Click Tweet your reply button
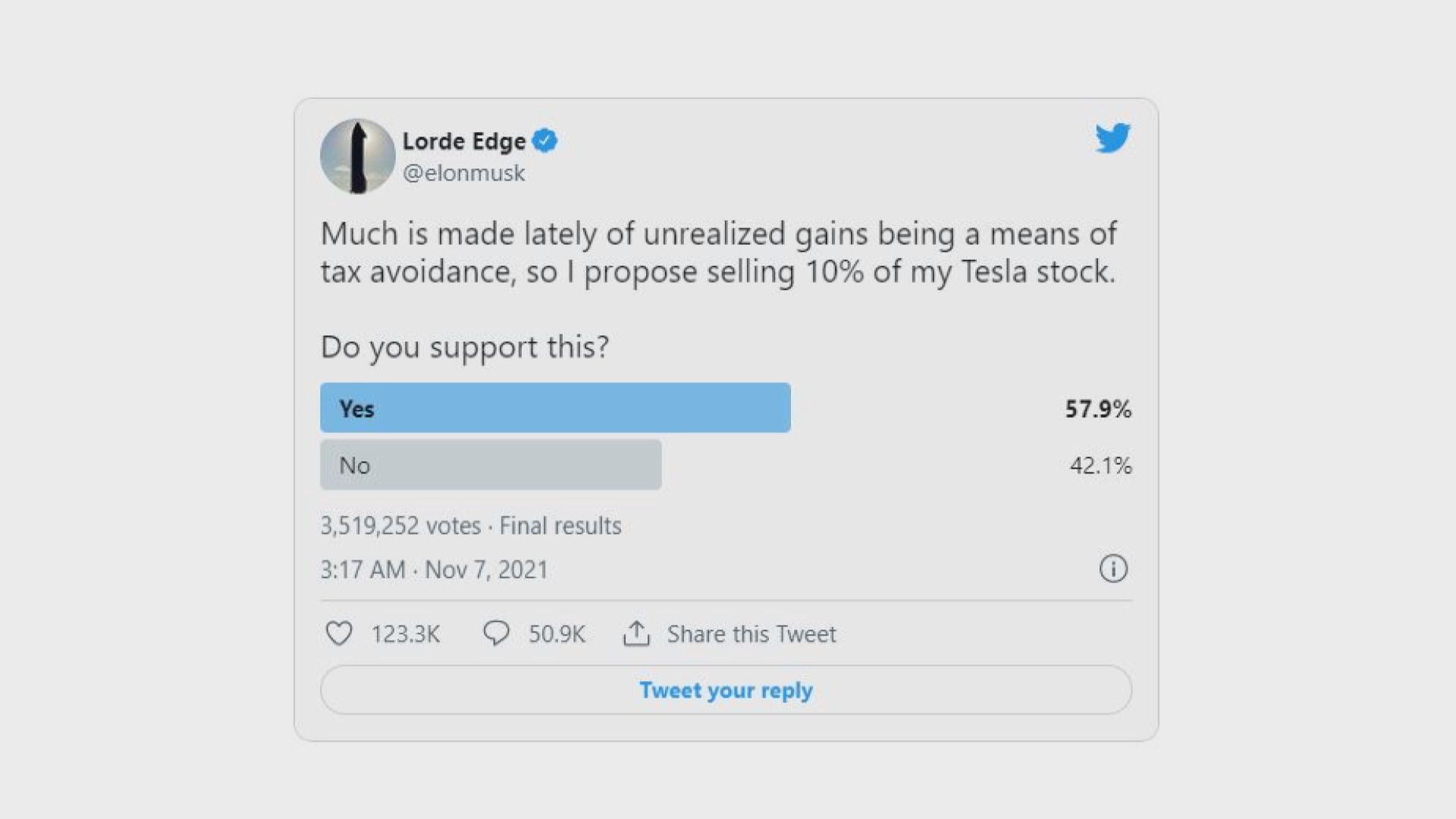 [726, 690]
